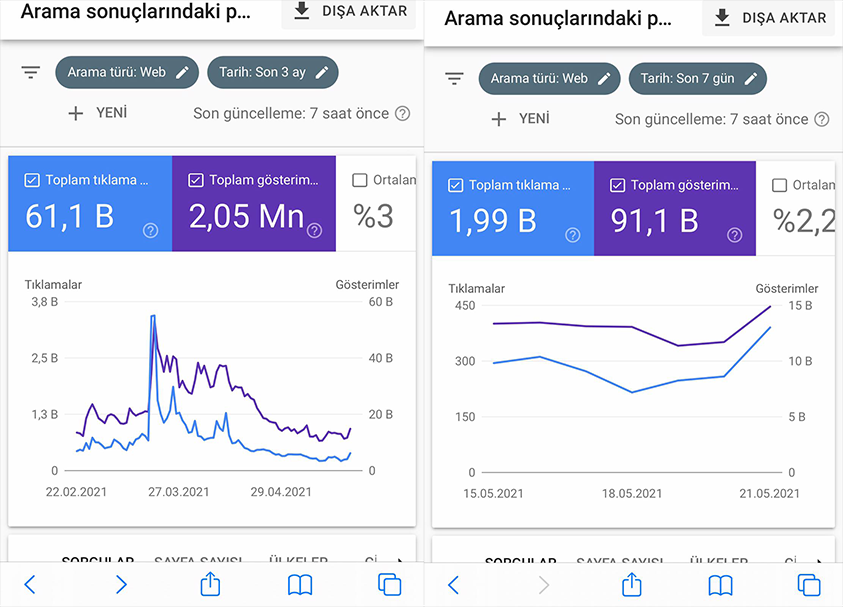843x607 pixels.
Task: Toggle Toplam tıklama checkbox on left card
Action: click(32, 180)
